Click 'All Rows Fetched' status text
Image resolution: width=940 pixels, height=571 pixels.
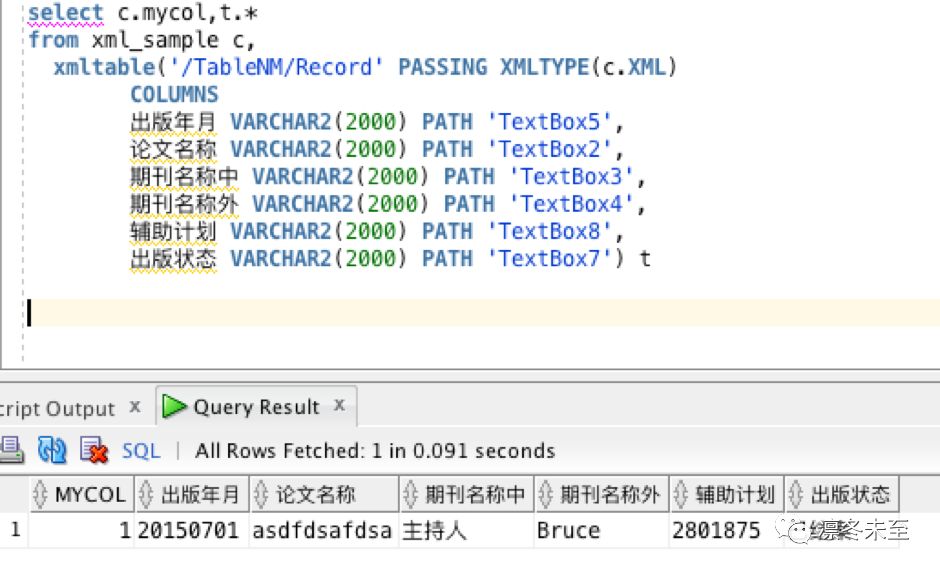375,450
